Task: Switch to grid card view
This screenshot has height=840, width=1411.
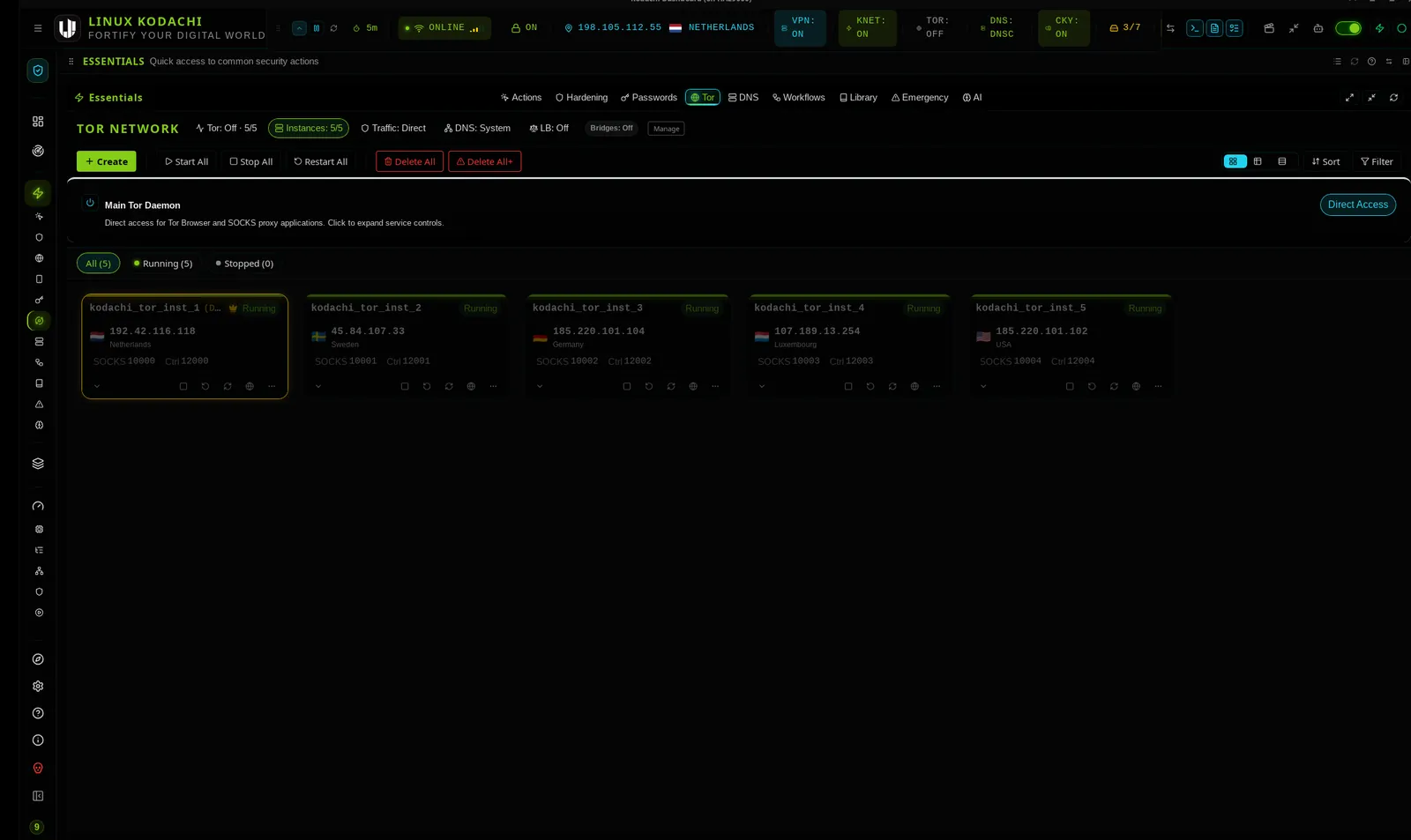Action: [x=1235, y=162]
